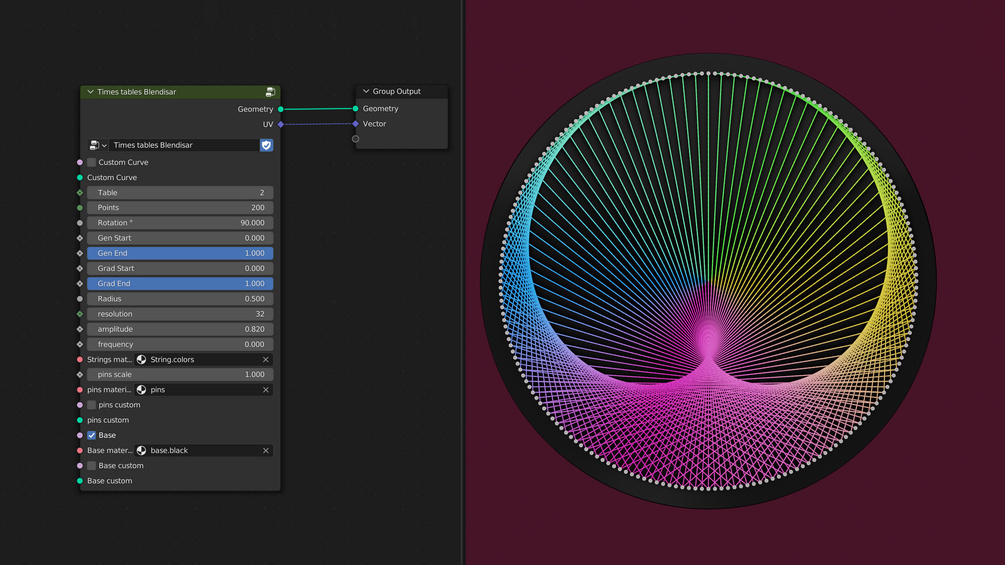Click the node group icon in Times tables header
The height and width of the screenshot is (565, 1005).
coord(270,92)
